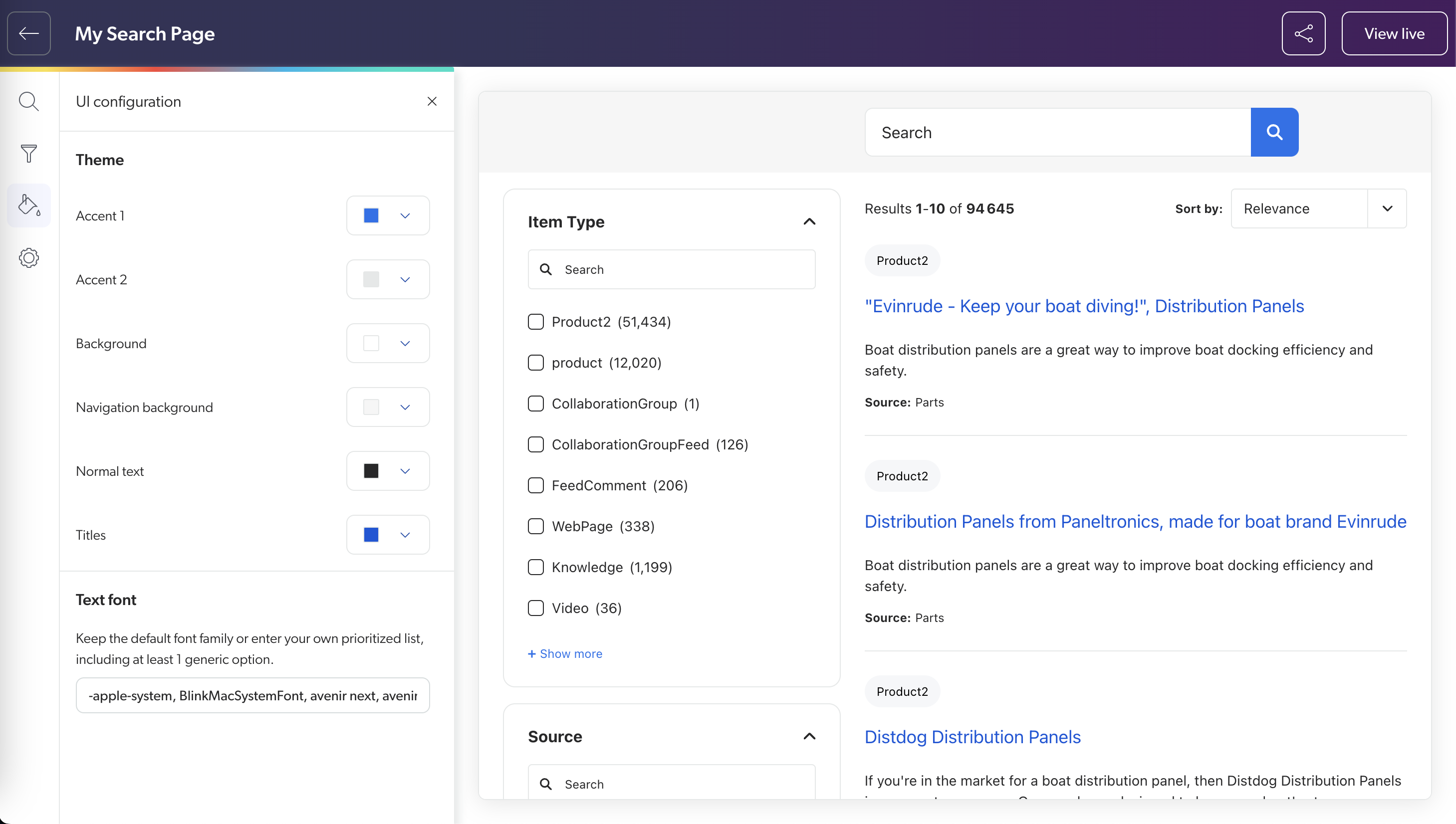Screen dimensions: 1456x824
Task: Check the WebPage (338) checkbox
Action: pyautogui.click(x=535, y=526)
